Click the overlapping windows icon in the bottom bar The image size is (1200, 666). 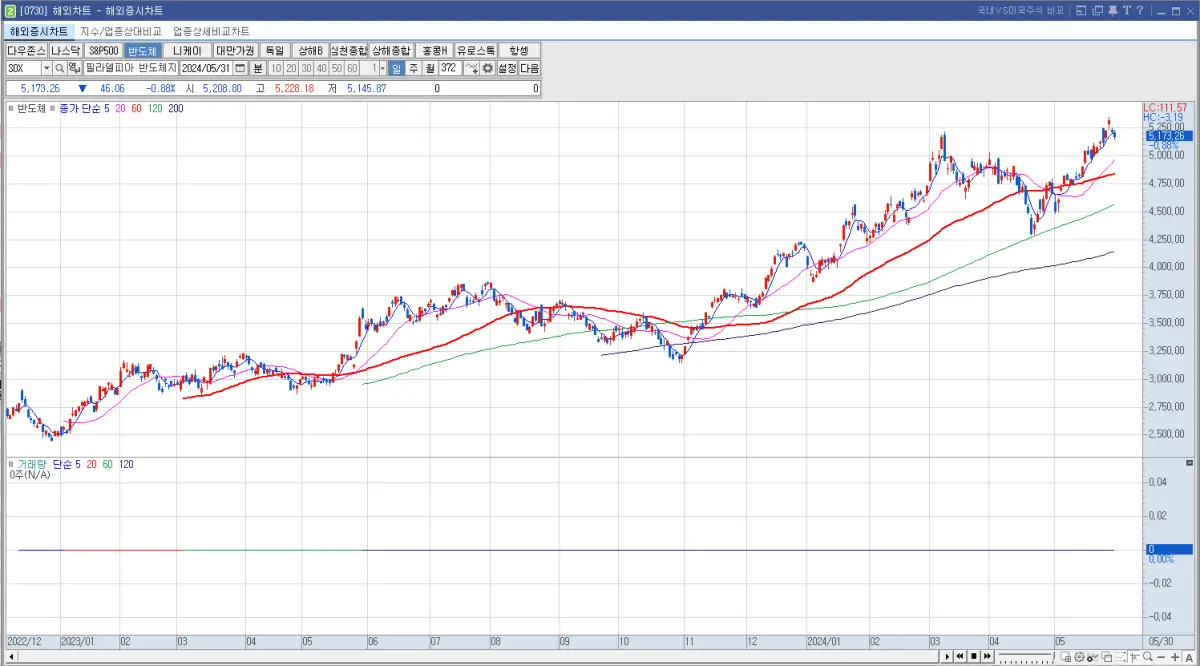(x=1107, y=656)
